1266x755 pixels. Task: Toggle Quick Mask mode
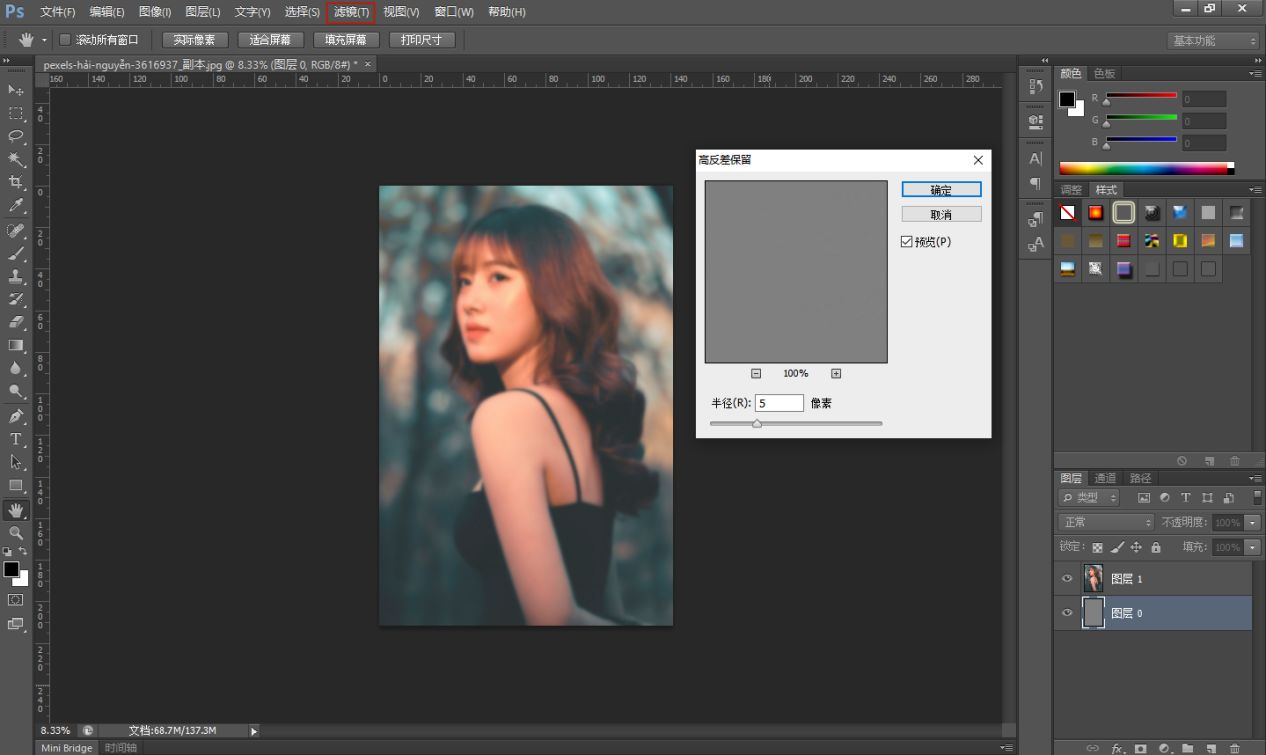pyautogui.click(x=16, y=600)
